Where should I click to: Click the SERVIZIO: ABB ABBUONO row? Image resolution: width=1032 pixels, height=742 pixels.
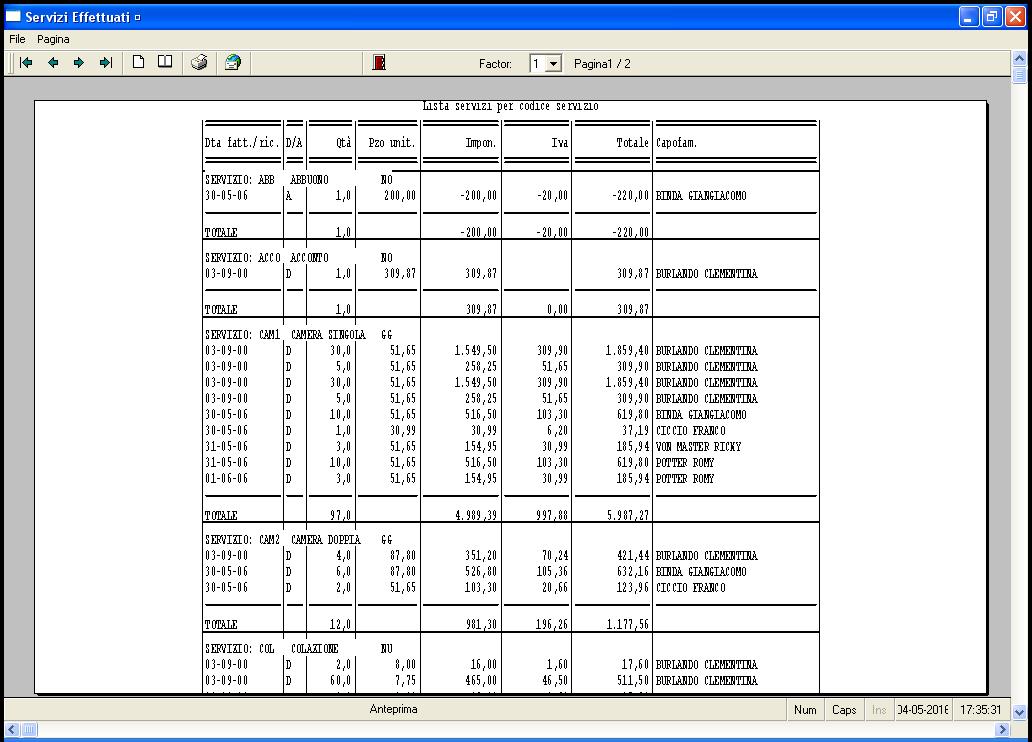coord(299,179)
